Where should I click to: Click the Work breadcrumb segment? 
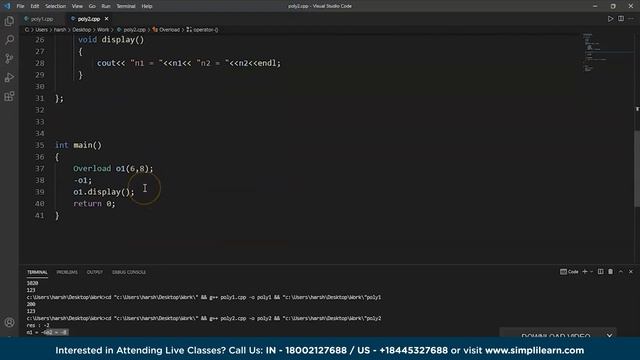tap(103, 30)
